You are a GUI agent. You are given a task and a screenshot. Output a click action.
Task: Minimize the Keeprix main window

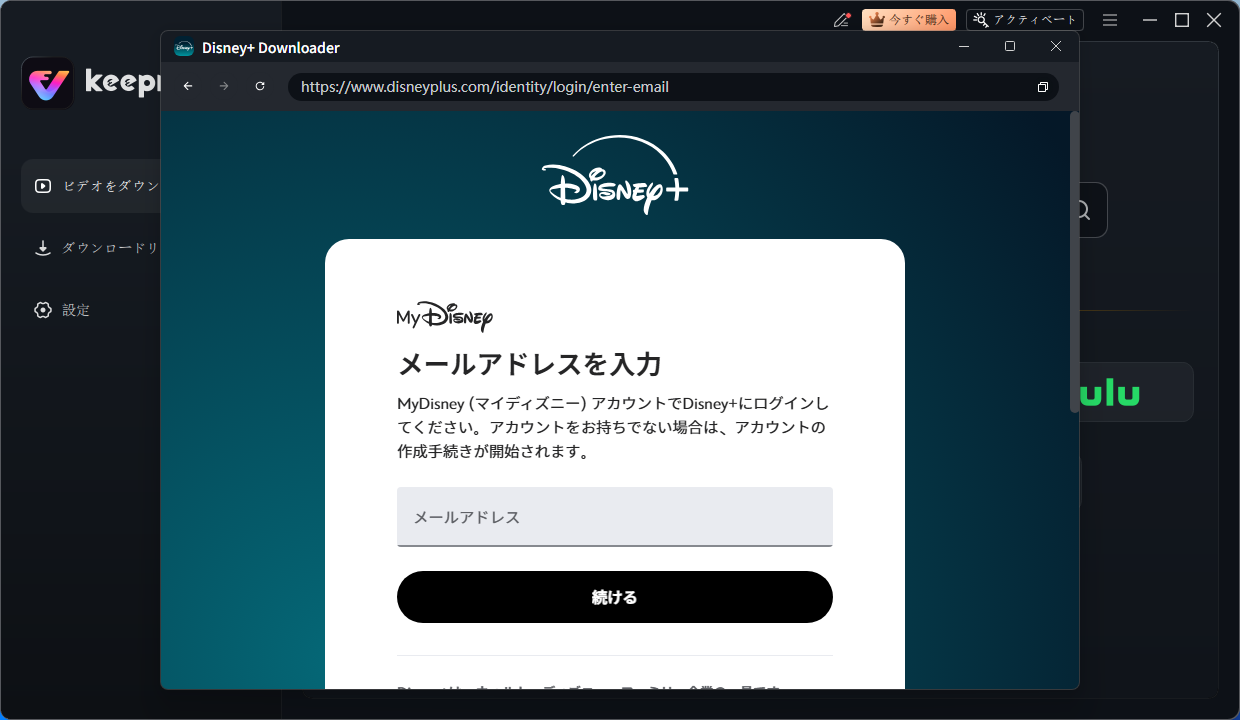(1151, 20)
